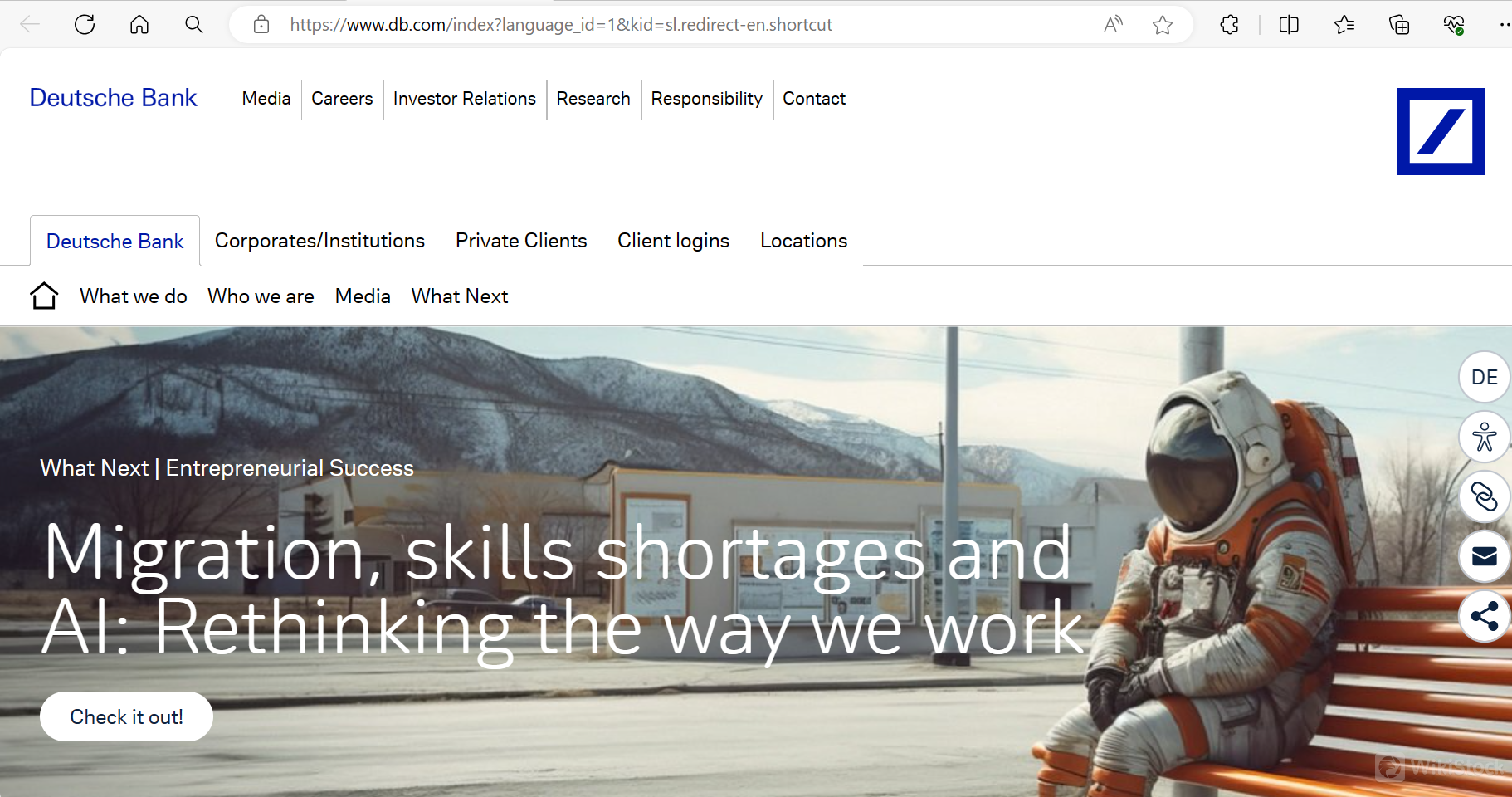
Task: Switch language with the DE button
Action: (1484, 377)
